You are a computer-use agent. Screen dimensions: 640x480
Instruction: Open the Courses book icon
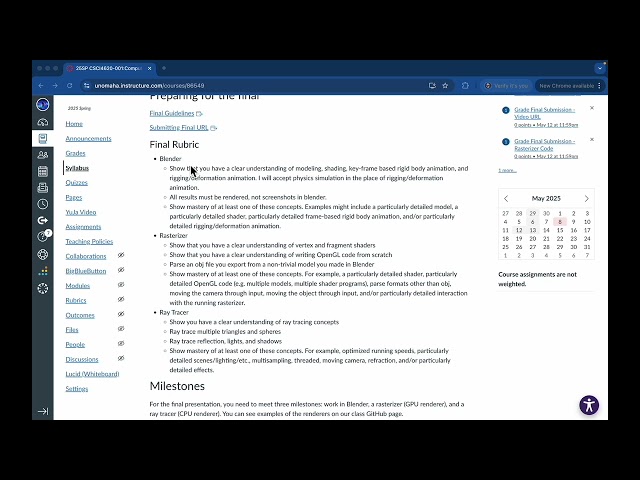[42, 138]
